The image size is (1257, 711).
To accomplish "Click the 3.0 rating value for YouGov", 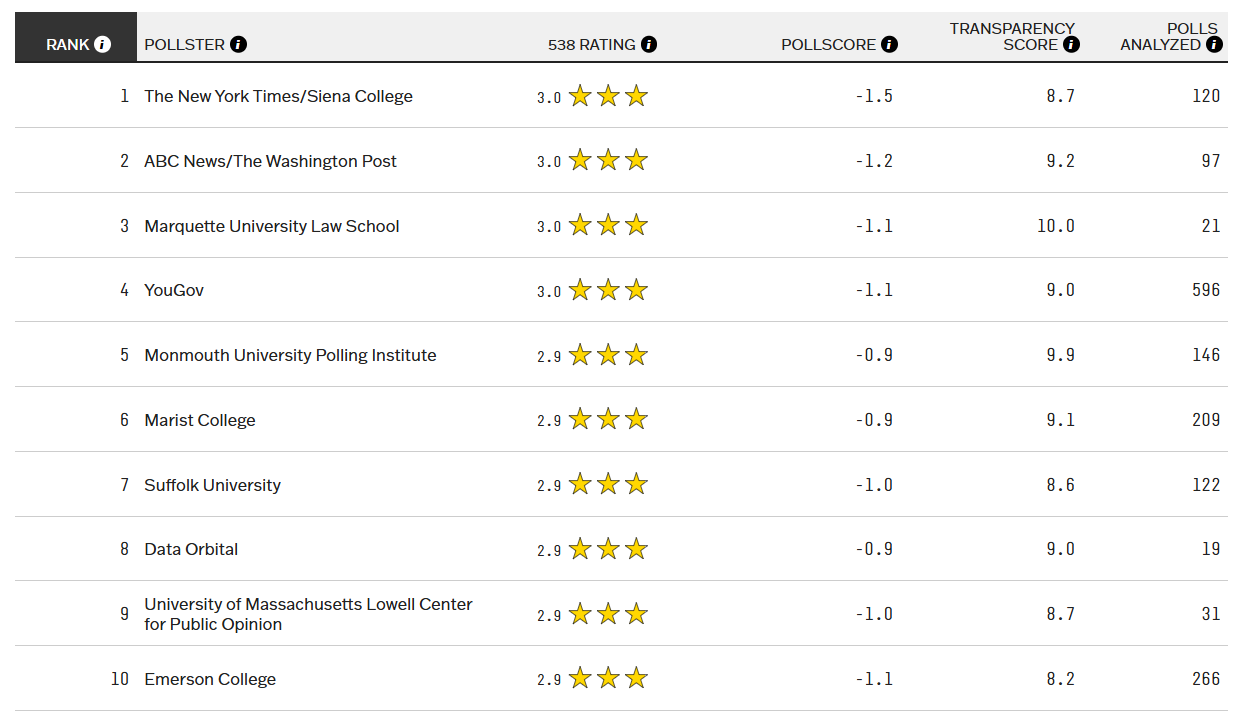I will (549, 292).
